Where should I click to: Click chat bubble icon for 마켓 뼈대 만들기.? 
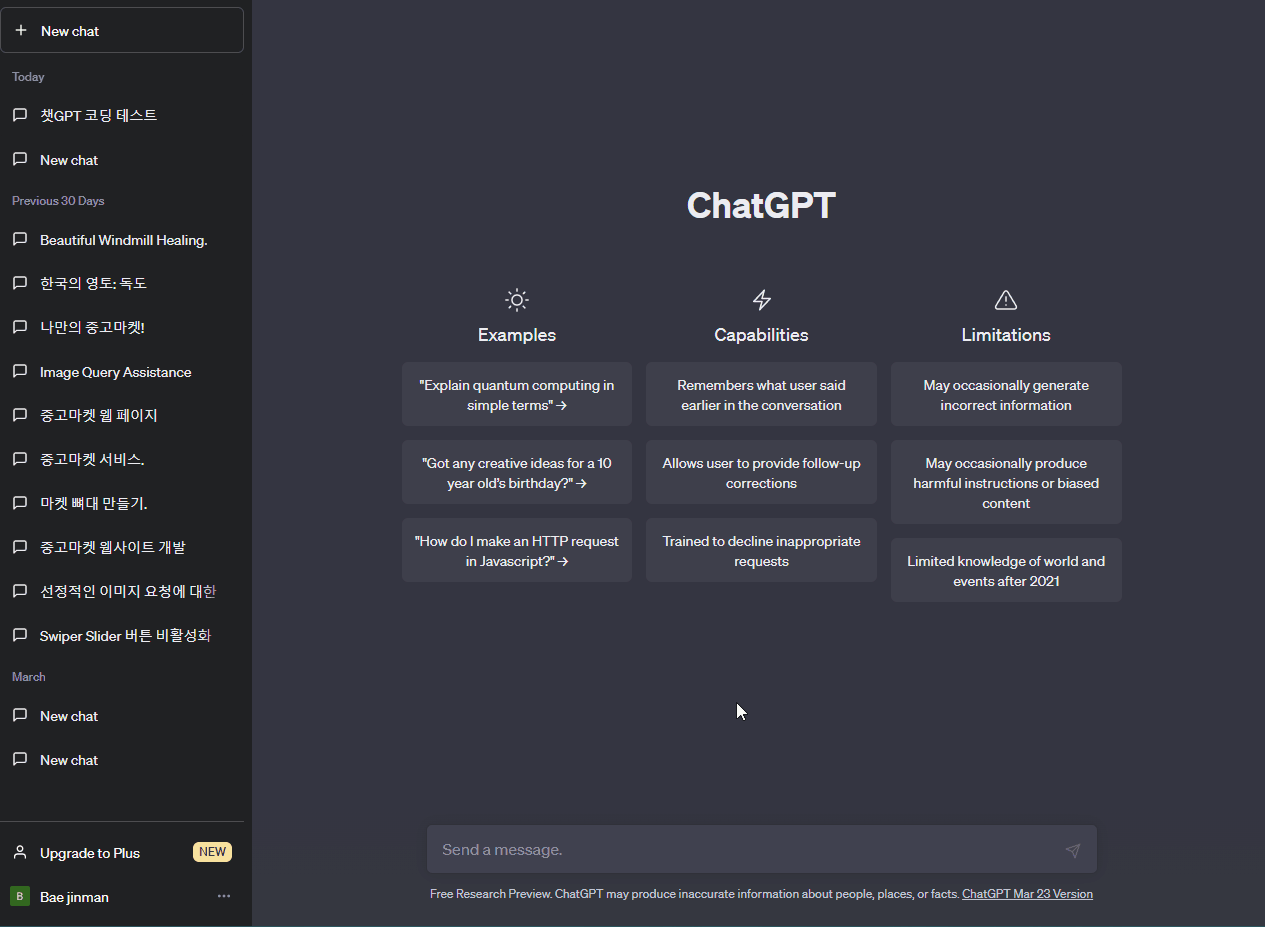pyautogui.click(x=19, y=503)
